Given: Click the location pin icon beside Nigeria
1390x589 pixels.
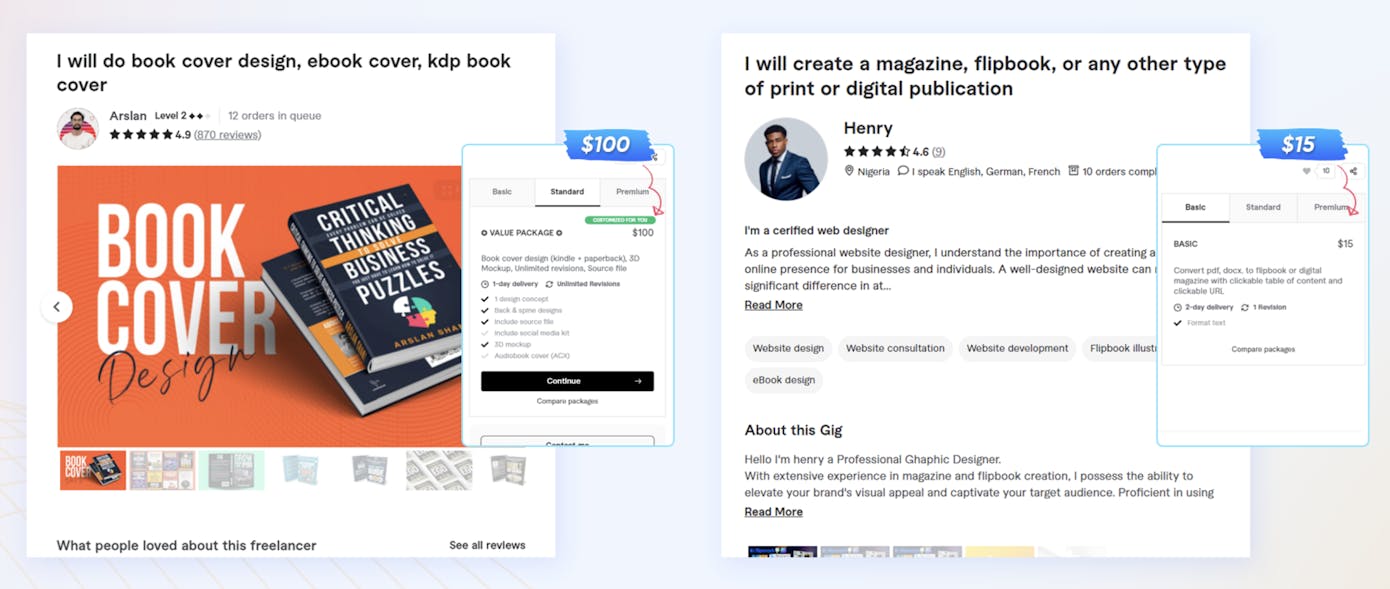Looking at the screenshot, I should pyautogui.click(x=849, y=171).
